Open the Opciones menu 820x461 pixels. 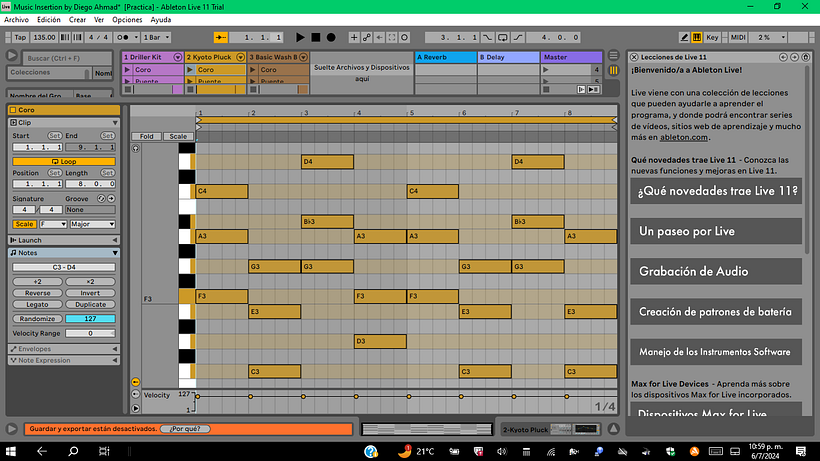(127, 20)
